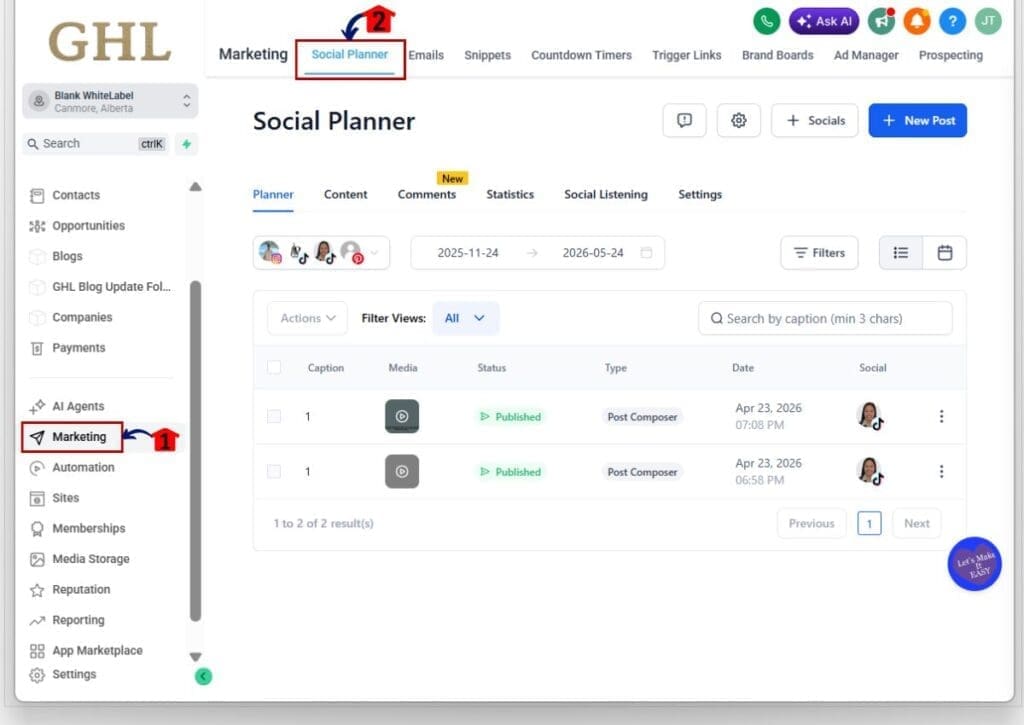Select the checkbox for the second post row
The image size is (1024, 725).
(x=274, y=471)
